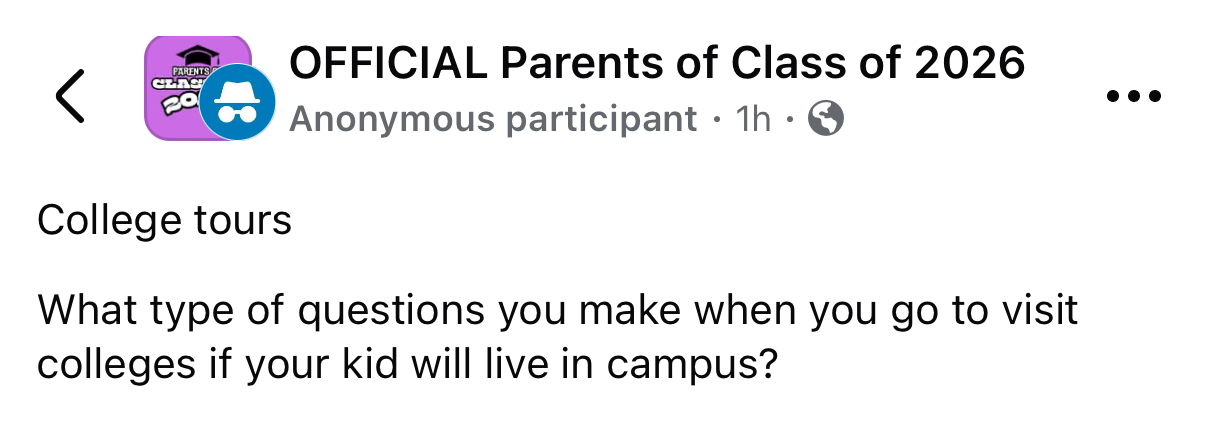Screen dimensions: 1206x423
Task: Return to the previous screen with back arrow
Action: click(x=70, y=97)
